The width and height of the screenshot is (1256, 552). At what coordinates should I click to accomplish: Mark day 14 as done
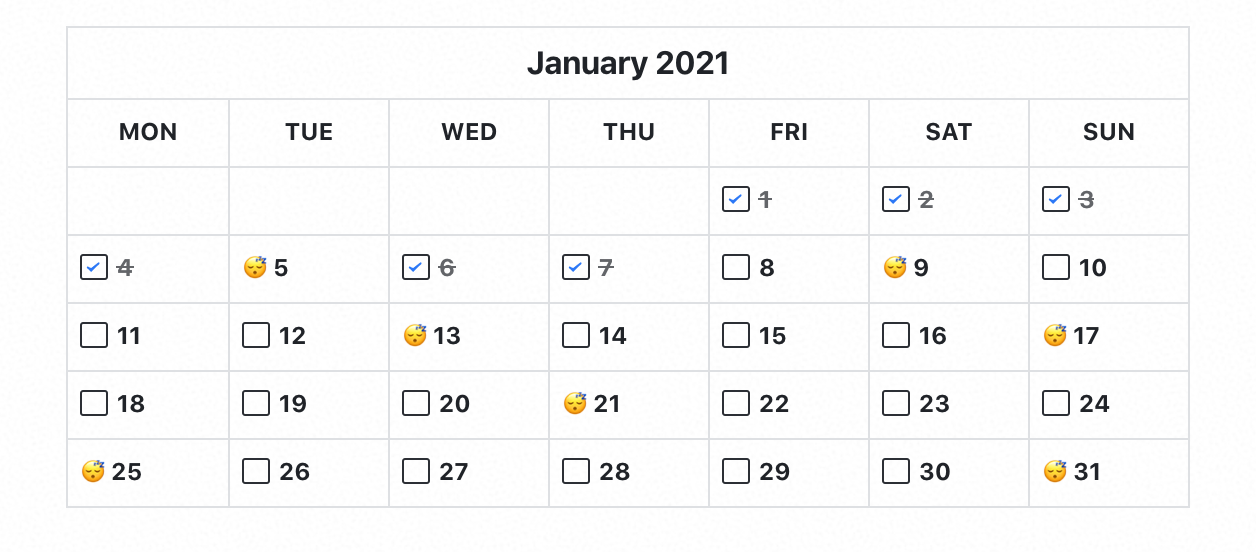(x=576, y=335)
